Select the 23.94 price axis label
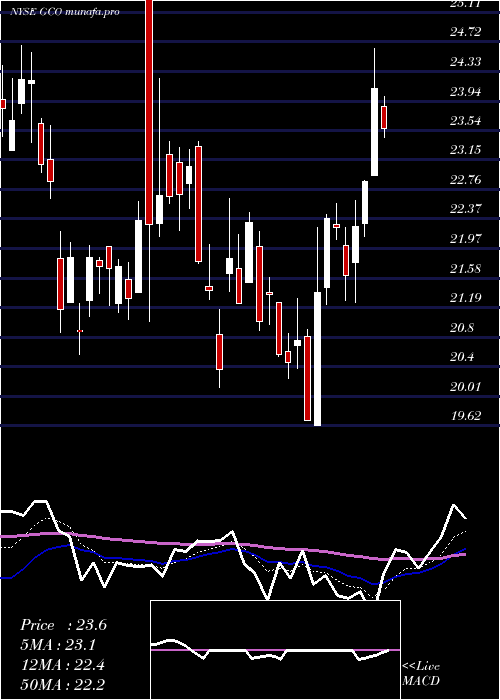The height and width of the screenshot is (700, 500). (466, 91)
